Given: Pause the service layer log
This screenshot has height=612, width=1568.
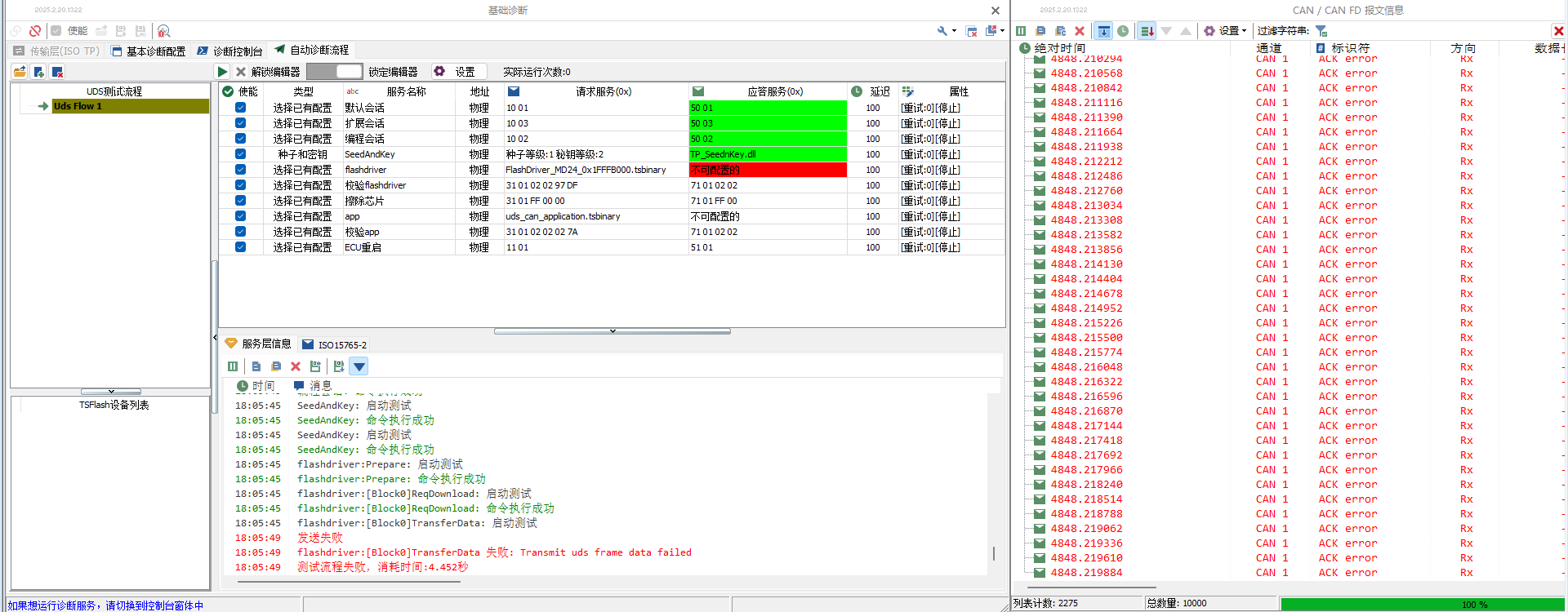Looking at the screenshot, I should click(233, 366).
